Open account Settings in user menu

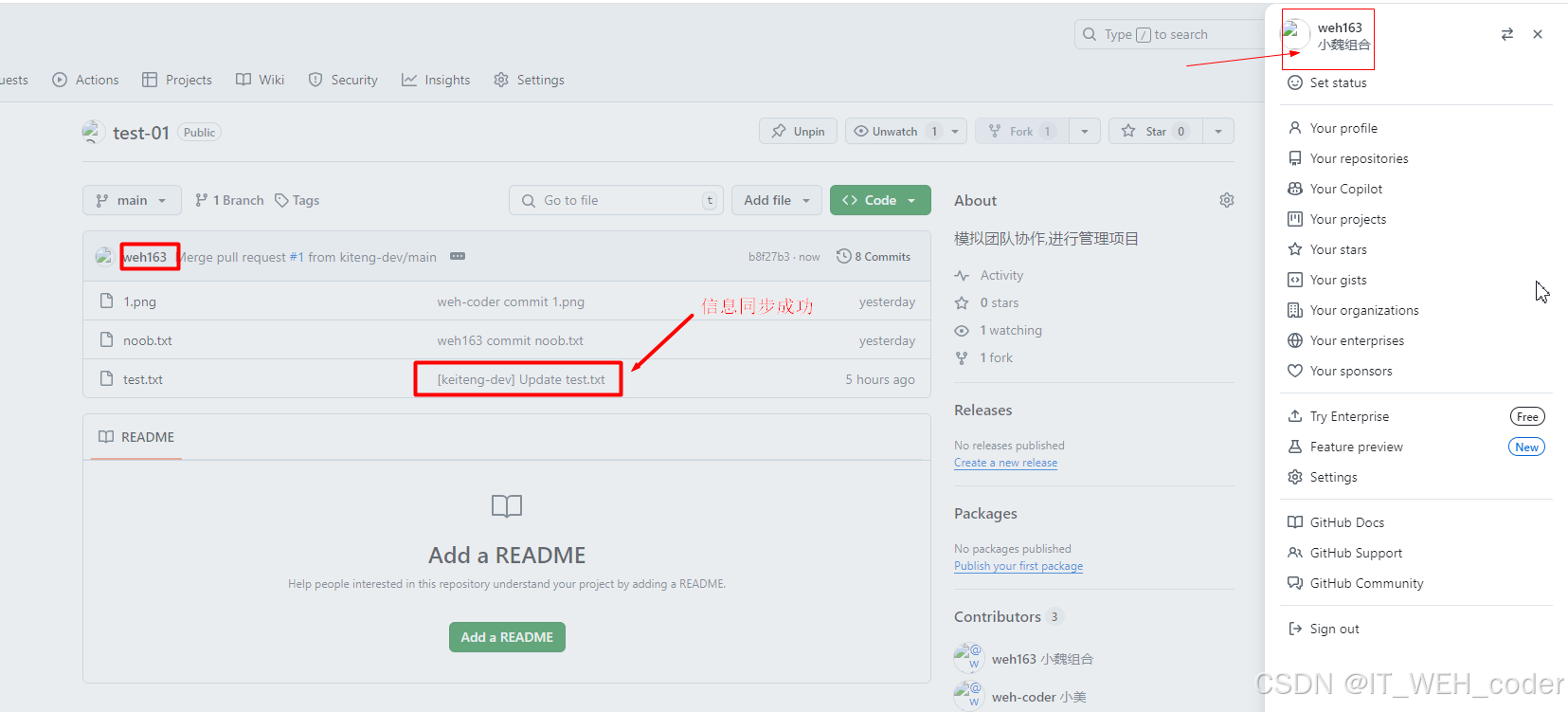coord(1416,477)
